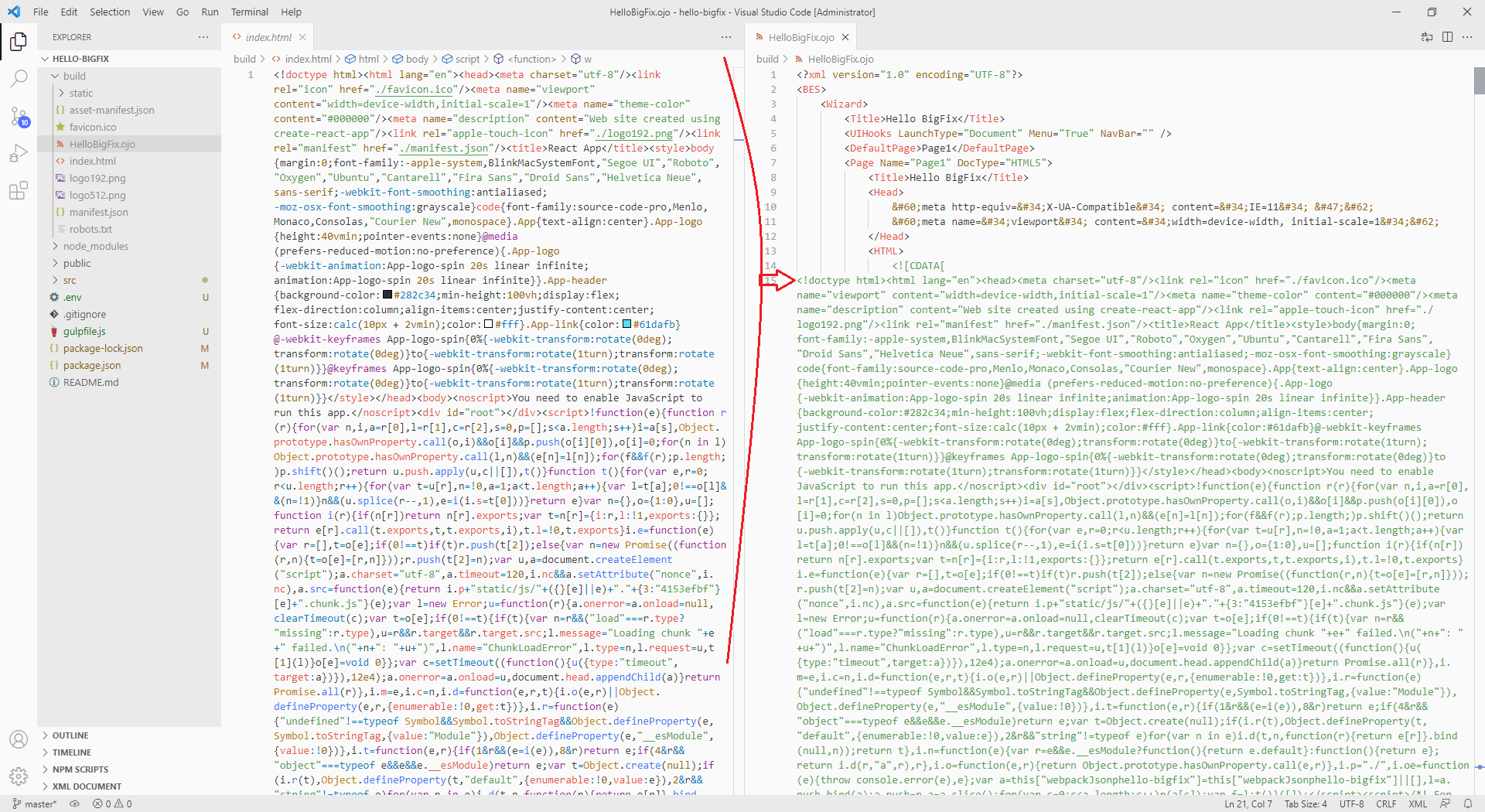The width and height of the screenshot is (1485, 812).
Task: Click the 'script' breadcrumb in left editor
Action: click(461, 59)
